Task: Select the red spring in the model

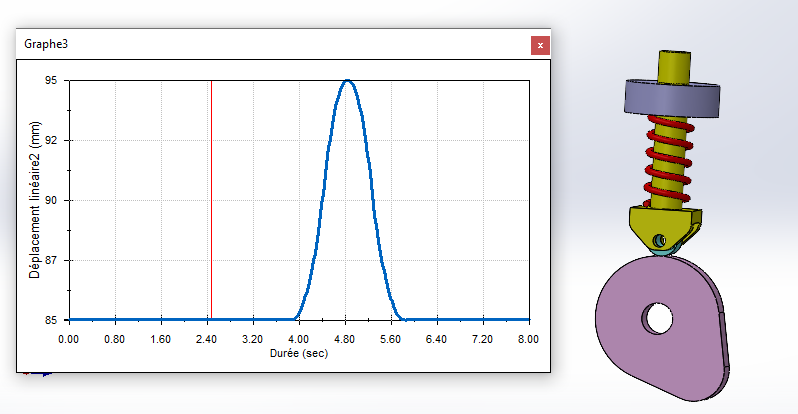Action: [x=670, y=159]
